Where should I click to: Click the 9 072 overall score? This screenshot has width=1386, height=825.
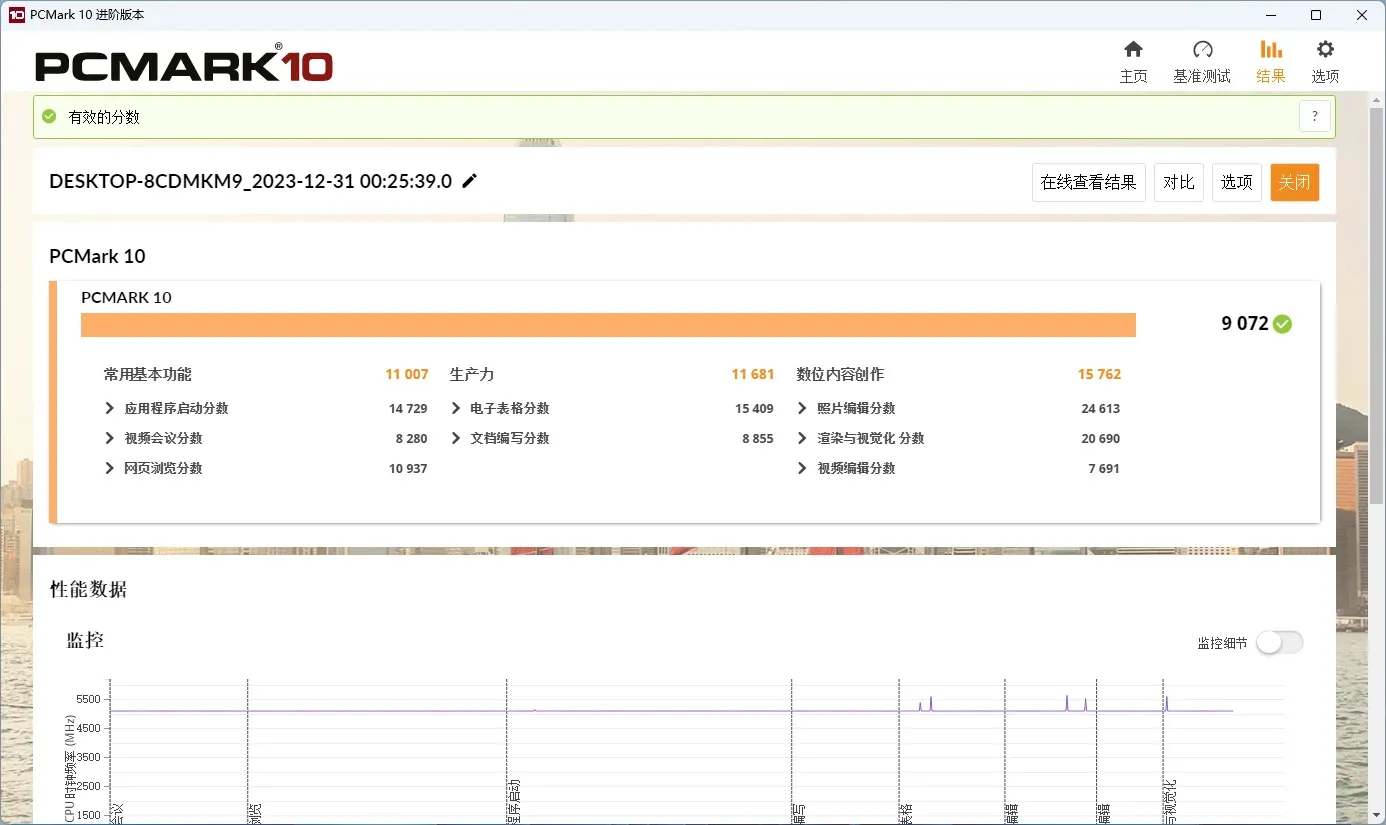[x=1245, y=324]
